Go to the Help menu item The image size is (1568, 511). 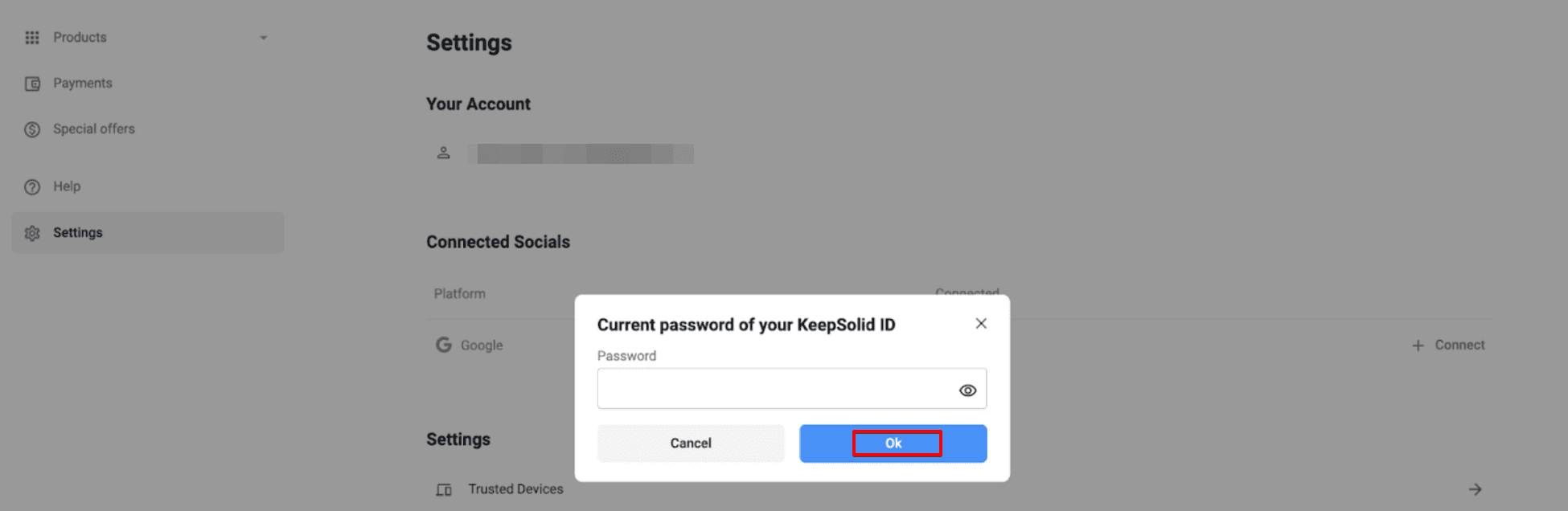tap(67, 186)
